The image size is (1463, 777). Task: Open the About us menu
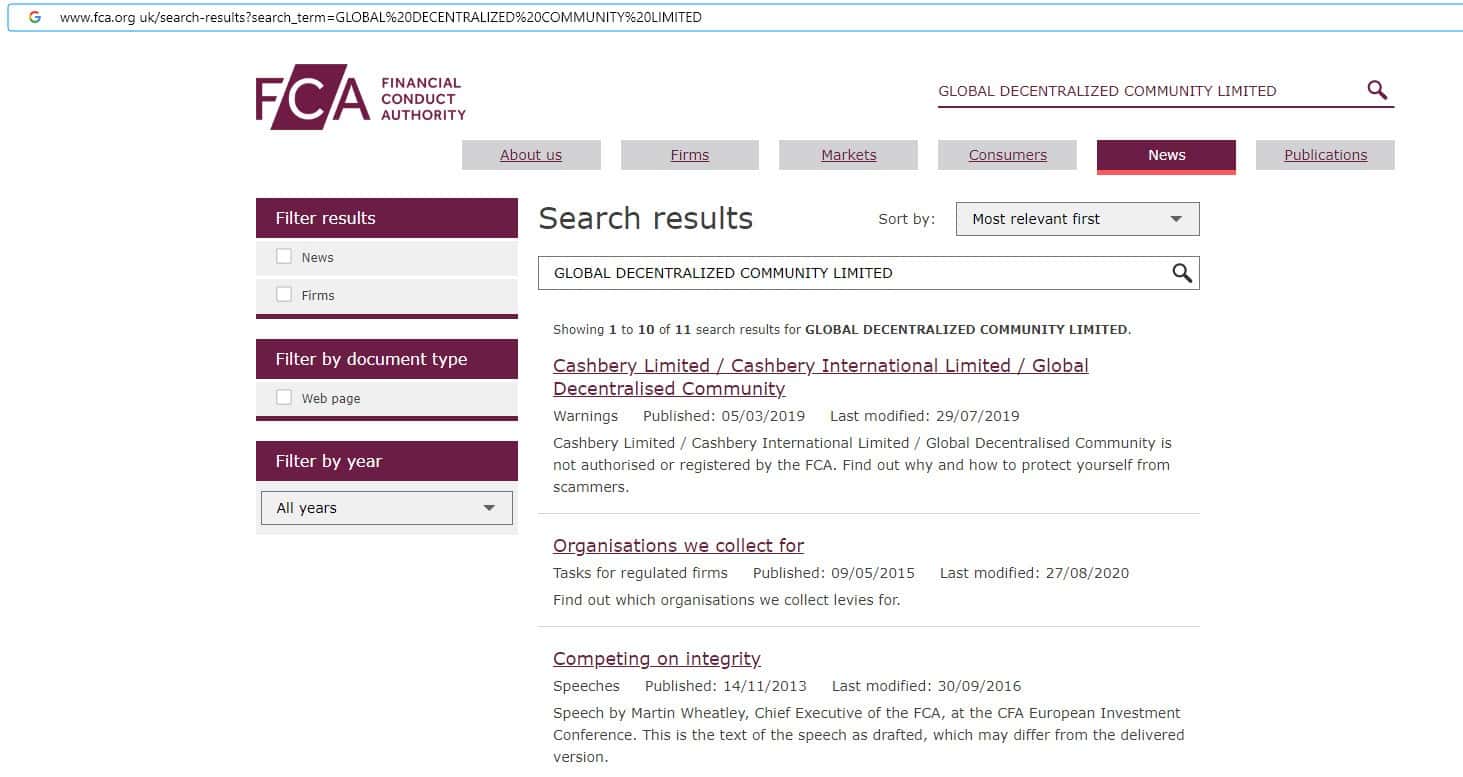tap(531, 155)
